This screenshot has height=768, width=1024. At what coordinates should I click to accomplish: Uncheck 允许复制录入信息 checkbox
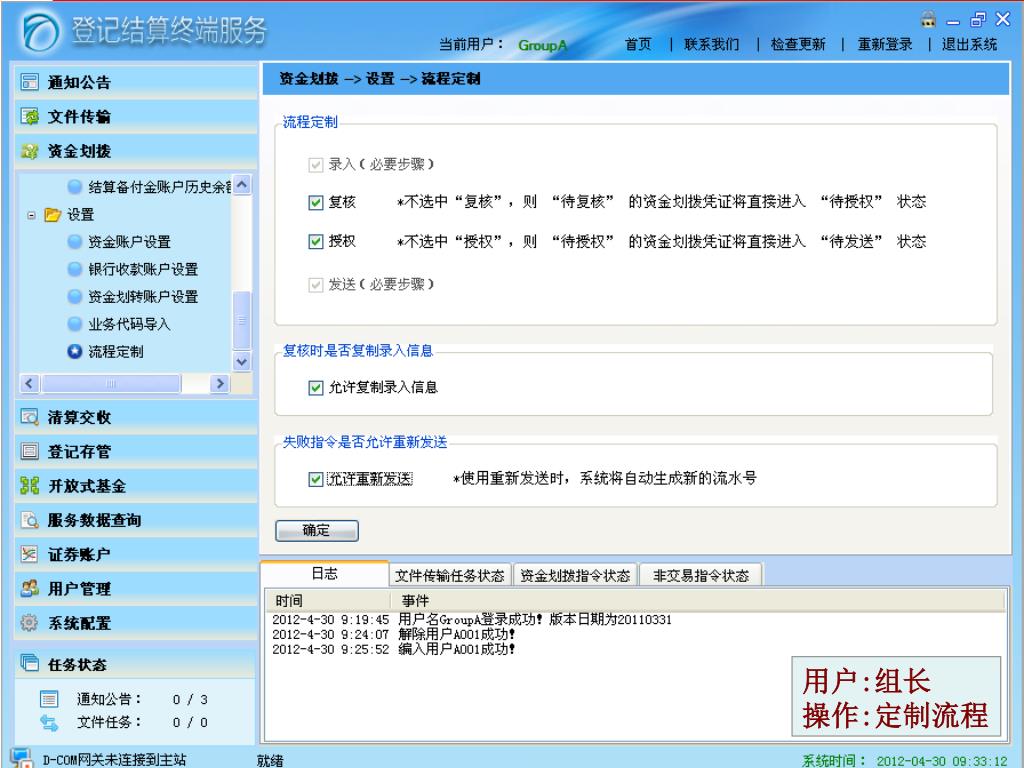click(315, 388)
